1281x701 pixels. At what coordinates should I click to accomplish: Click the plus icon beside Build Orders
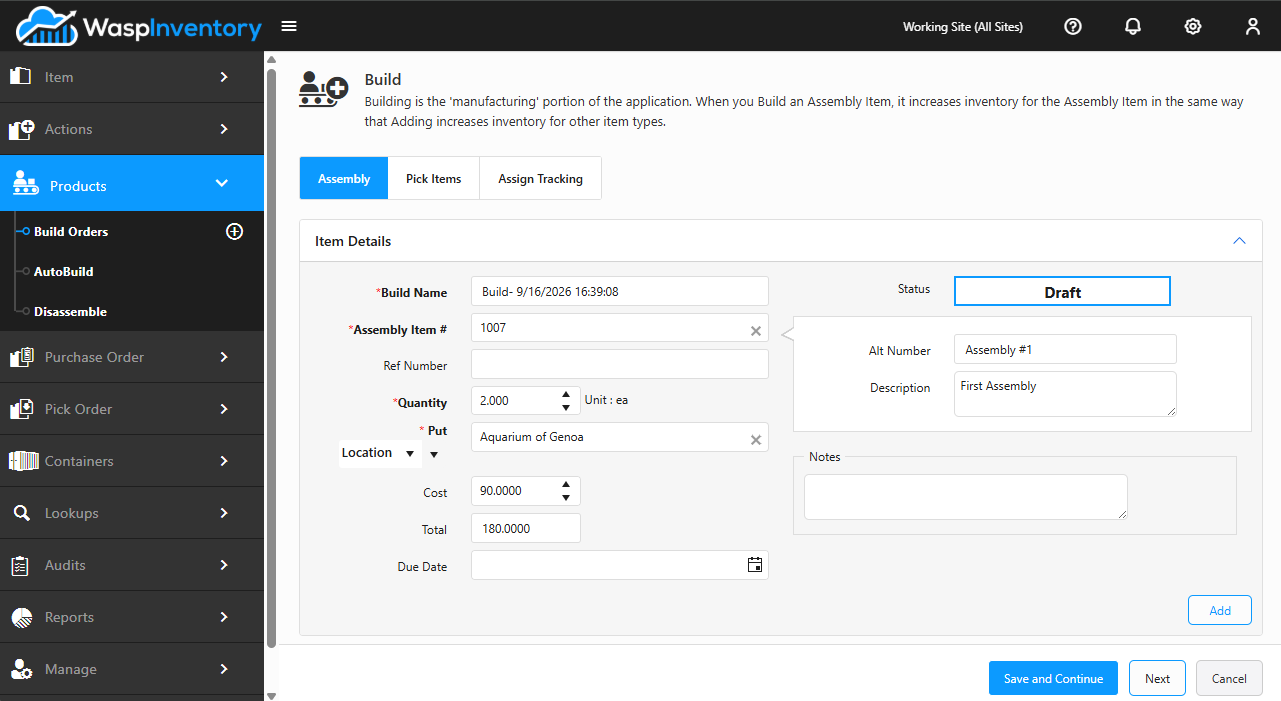[235, 231]
